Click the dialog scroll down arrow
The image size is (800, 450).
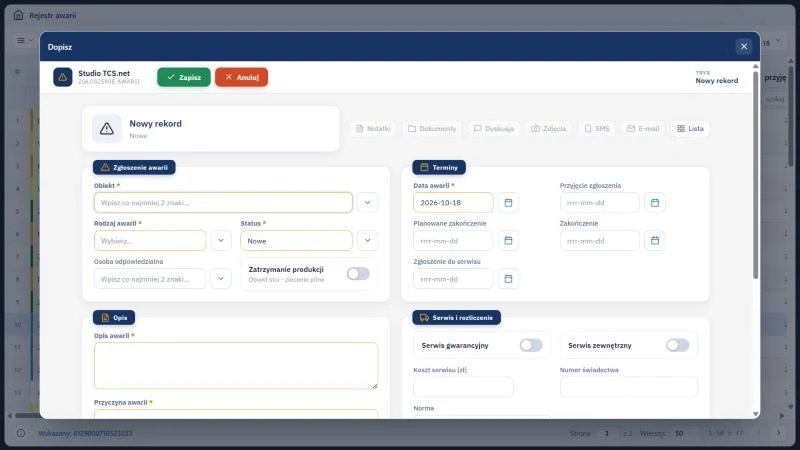[756, 414]
